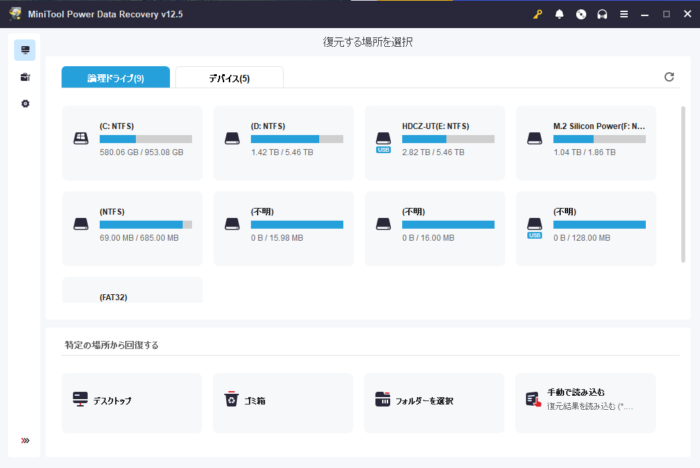Click the manual load result icon
The image size is (700, 468).
(x=533, y=399)
